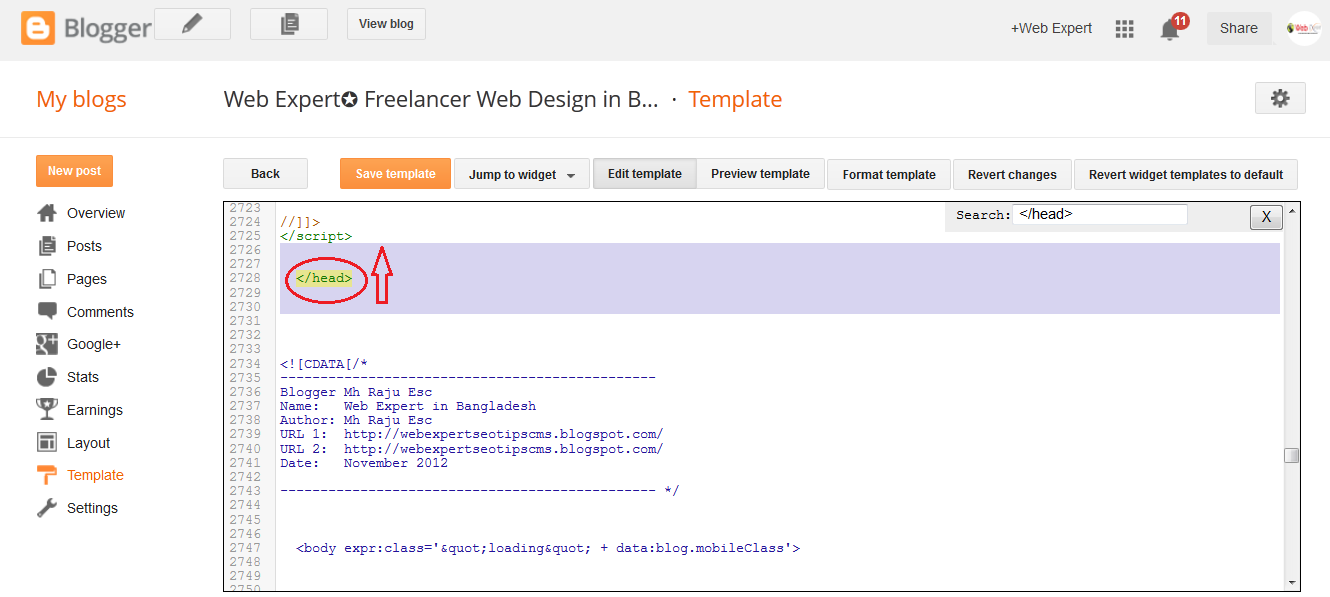Screen dimensions: 1330x597
Task: Click New post button
Action: (74, 171)
